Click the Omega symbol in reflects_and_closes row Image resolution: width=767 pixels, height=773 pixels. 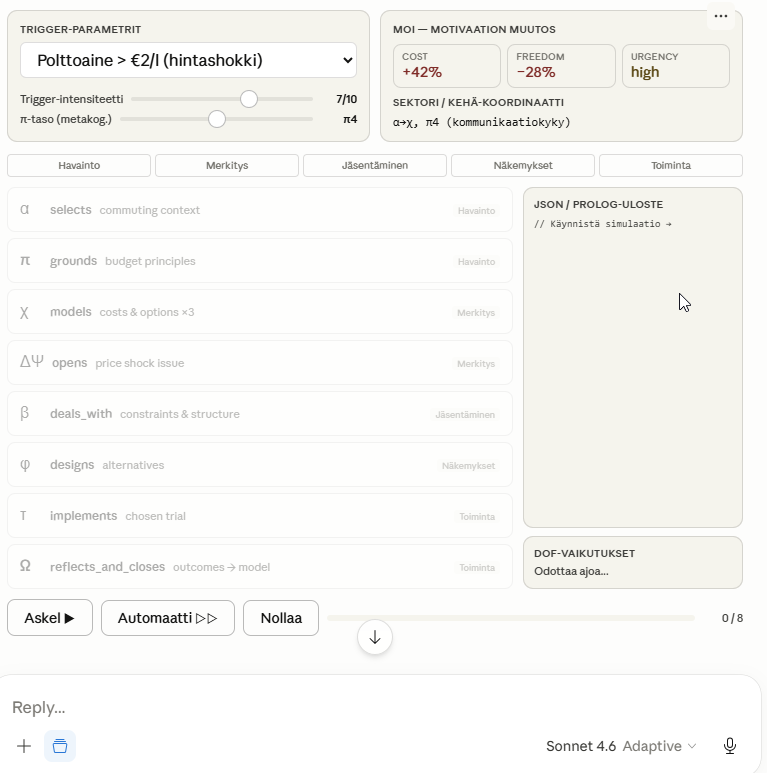click(25, 566)
